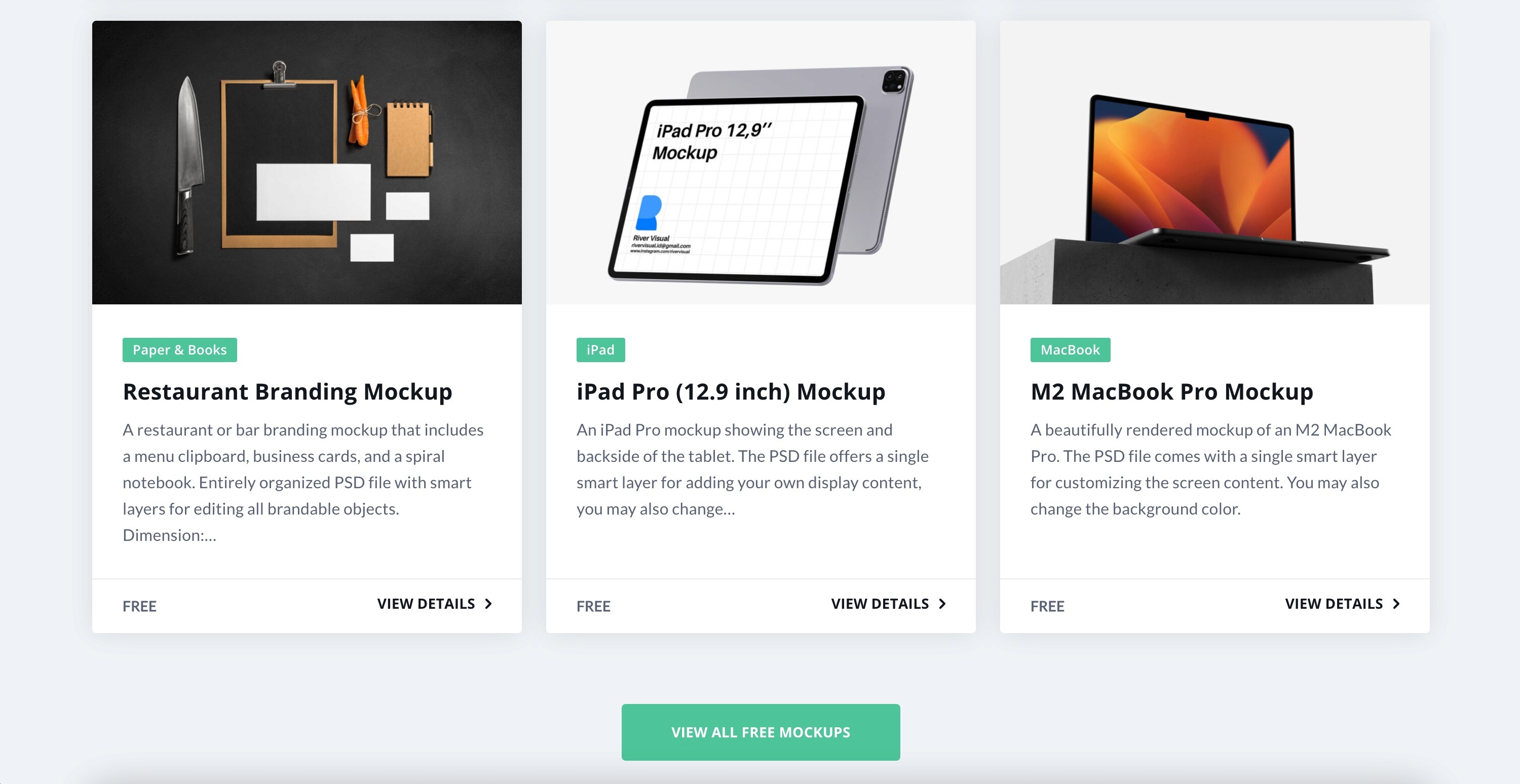Image resolution: width=1520 pixels, height=784 pixels.
Task: View details of Restaurant Branding Mockup
Action: pyautogui.click(x=434, y=604)
